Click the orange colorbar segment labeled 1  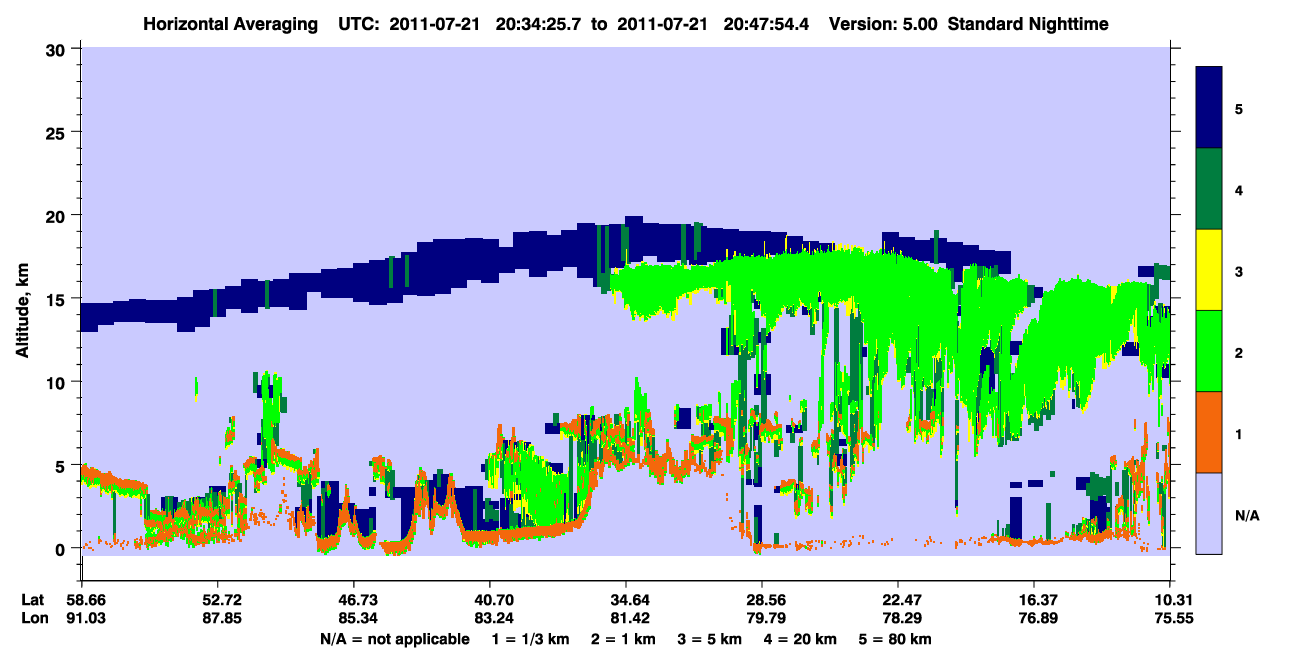click(1209, 432)
